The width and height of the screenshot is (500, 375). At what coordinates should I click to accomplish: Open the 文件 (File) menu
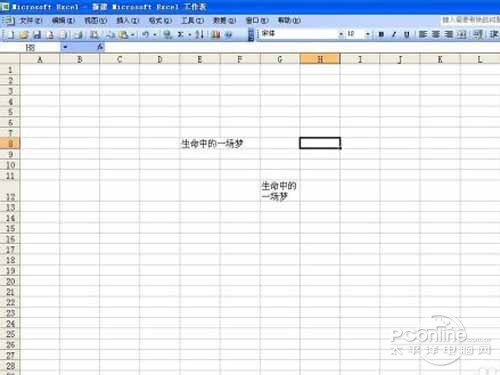pos(31,21)
